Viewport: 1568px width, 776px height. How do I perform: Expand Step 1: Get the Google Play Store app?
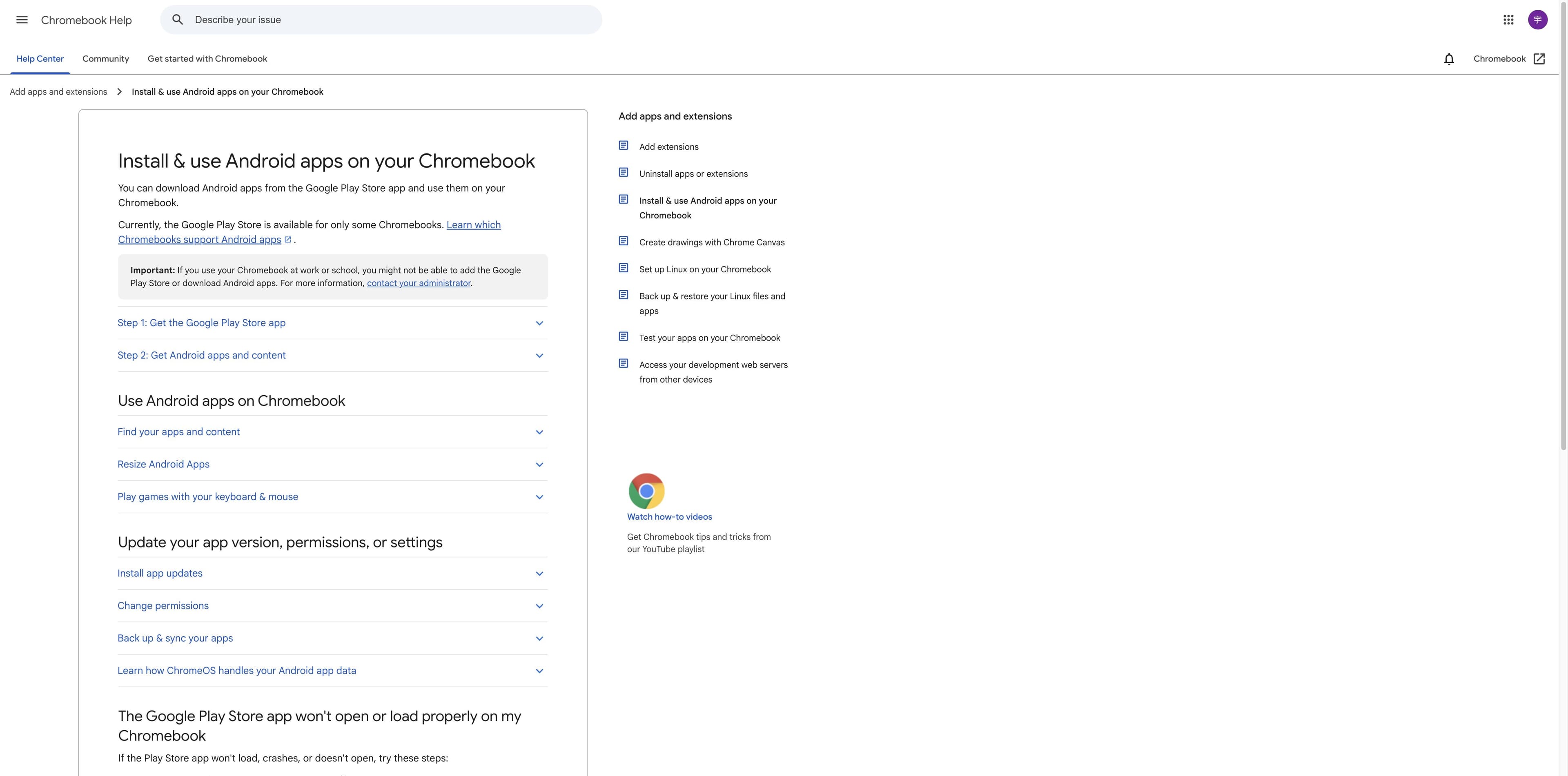click(332, 322)
